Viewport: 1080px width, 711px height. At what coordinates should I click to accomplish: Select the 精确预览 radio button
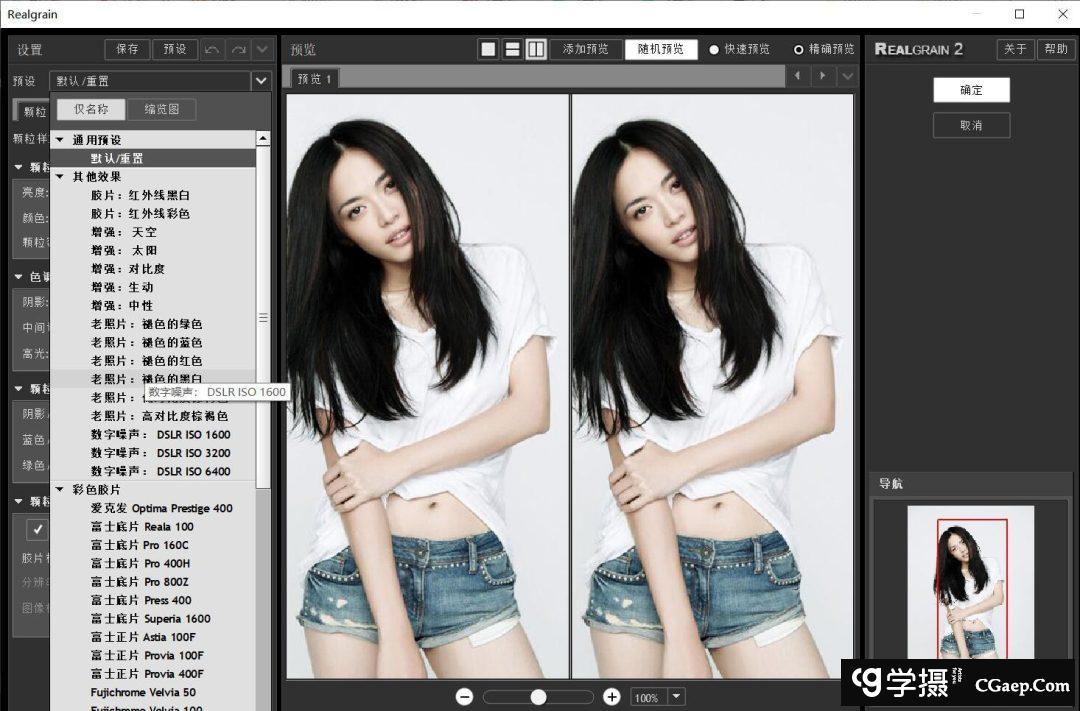click(x=798, y=49)
